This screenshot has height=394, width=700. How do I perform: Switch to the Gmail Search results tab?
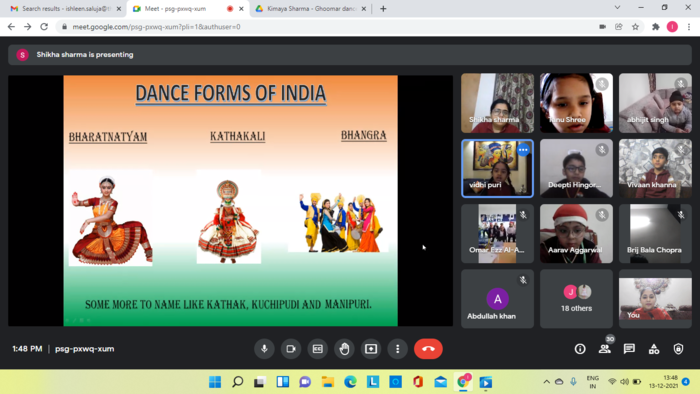[65, 8]
